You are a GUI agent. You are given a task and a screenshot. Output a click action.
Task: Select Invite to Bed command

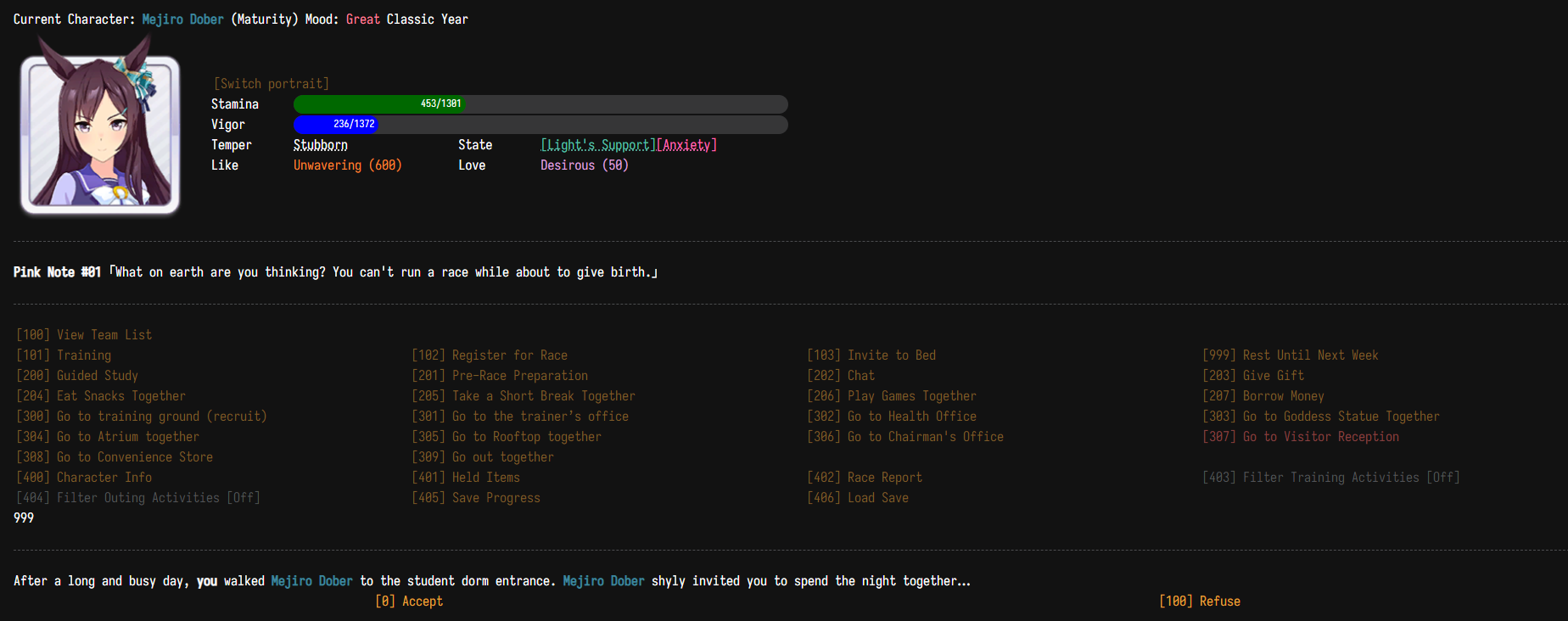[871, 355]
